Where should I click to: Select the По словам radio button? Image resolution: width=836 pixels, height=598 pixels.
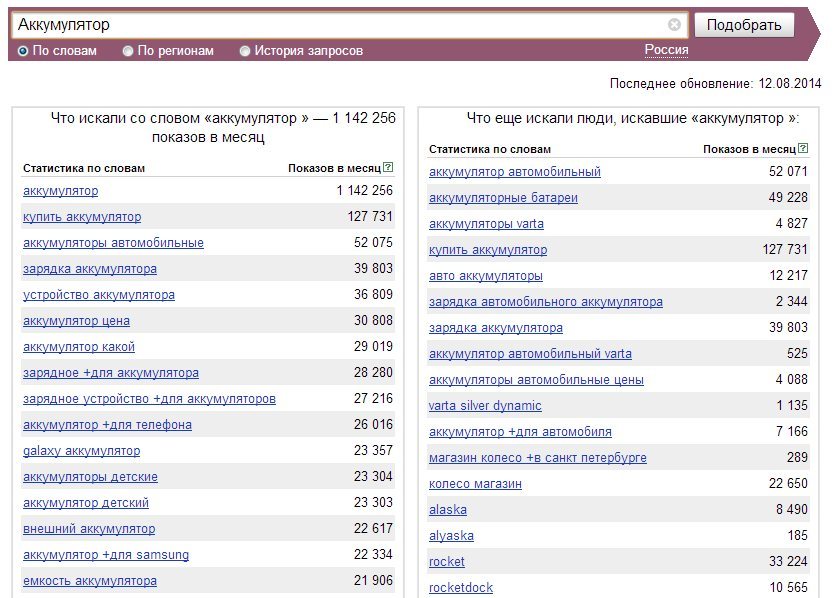coord(23,51)
